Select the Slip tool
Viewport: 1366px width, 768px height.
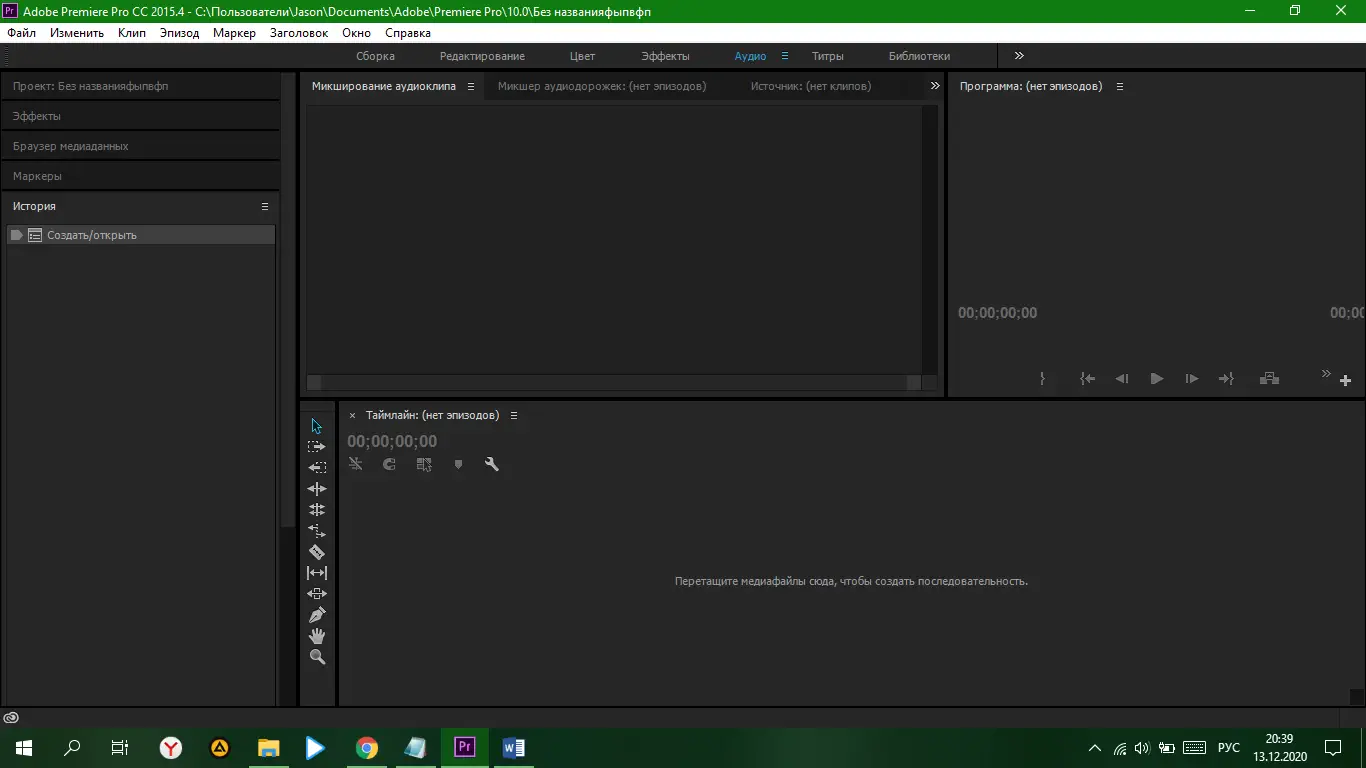coord(317,573)
